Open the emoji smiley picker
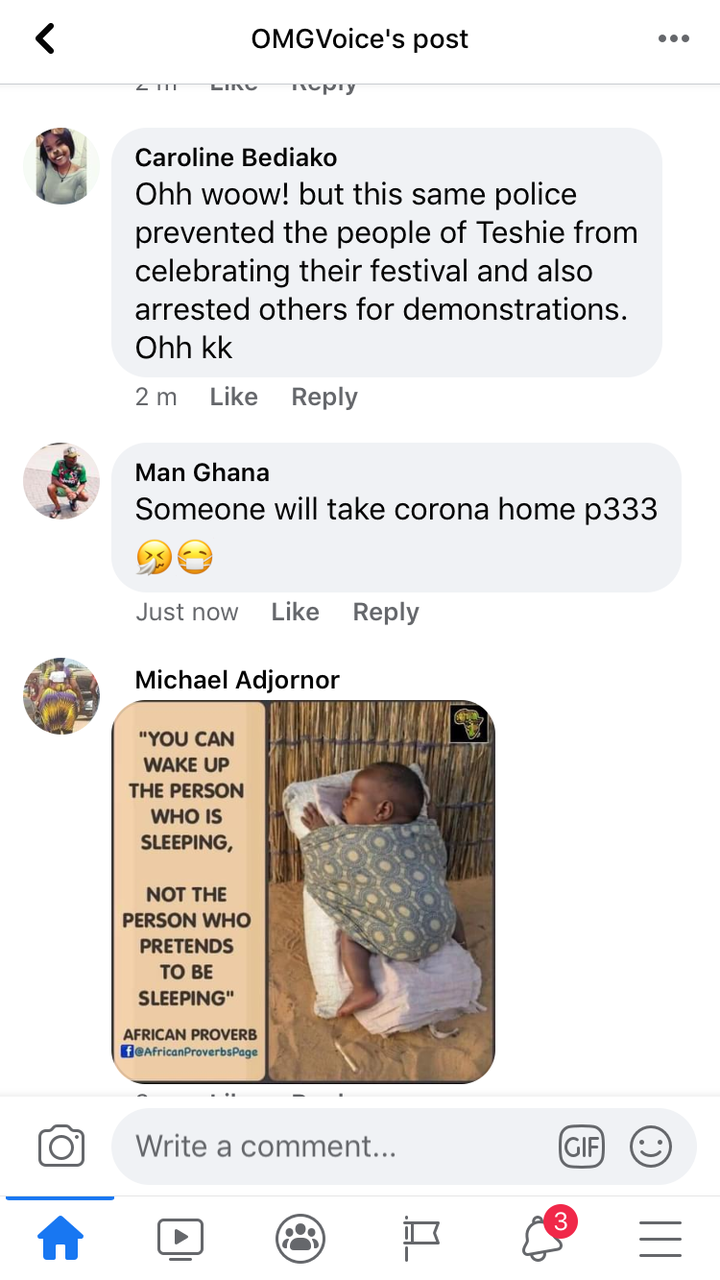 (651, 1146)
